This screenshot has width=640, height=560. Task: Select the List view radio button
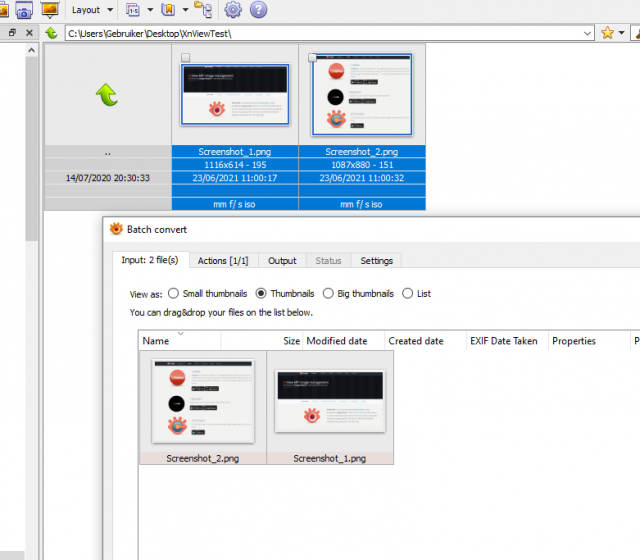[x=407, y=293]
